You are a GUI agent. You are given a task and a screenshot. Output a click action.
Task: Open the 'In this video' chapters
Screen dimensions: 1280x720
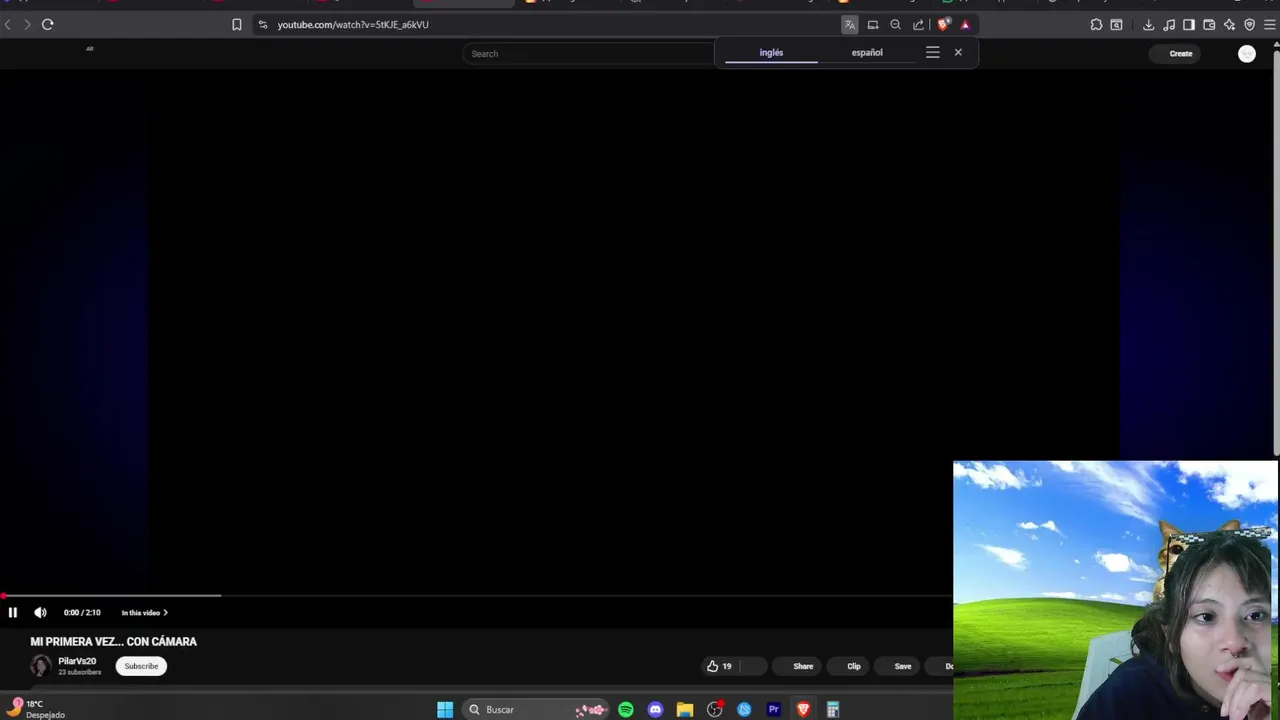point(144,613)
